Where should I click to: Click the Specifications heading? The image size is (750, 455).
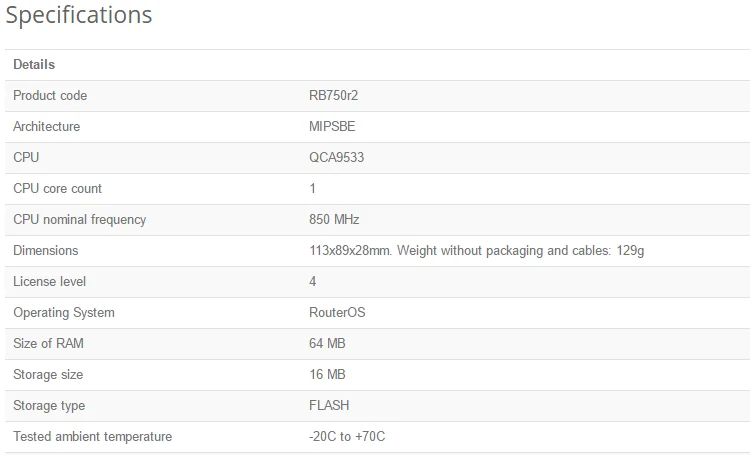pyautogui.click(x=79, y=15)
